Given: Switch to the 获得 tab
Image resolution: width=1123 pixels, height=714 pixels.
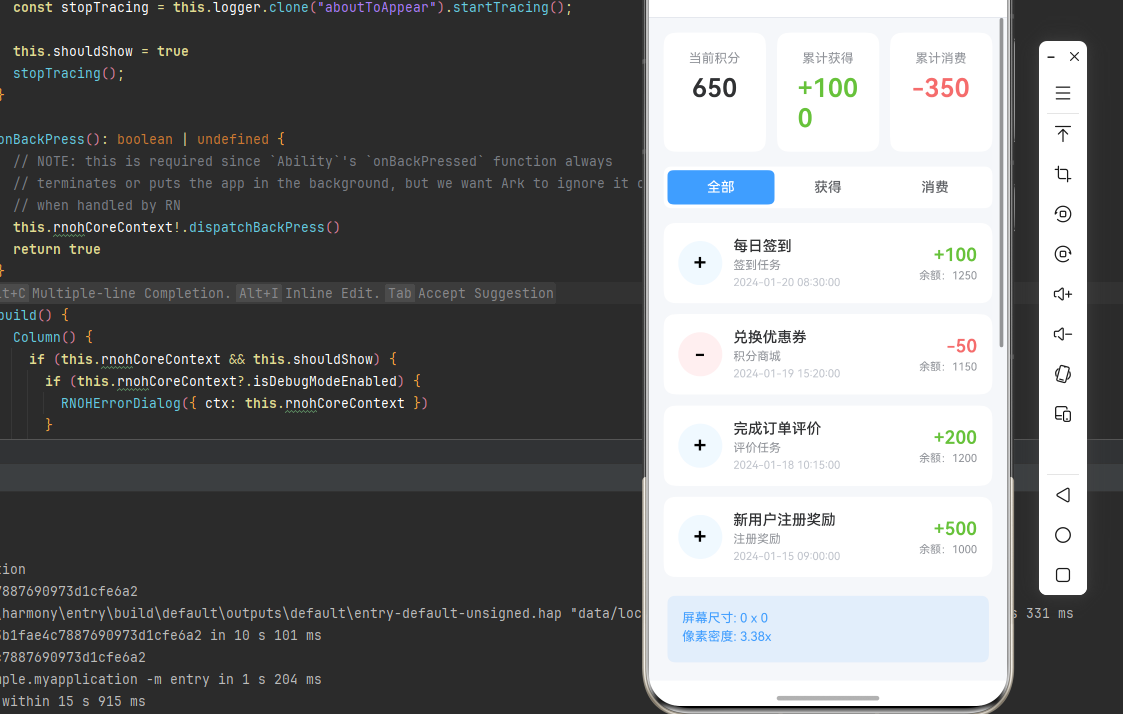Looking at the screenshot, I should pos(827,187).
